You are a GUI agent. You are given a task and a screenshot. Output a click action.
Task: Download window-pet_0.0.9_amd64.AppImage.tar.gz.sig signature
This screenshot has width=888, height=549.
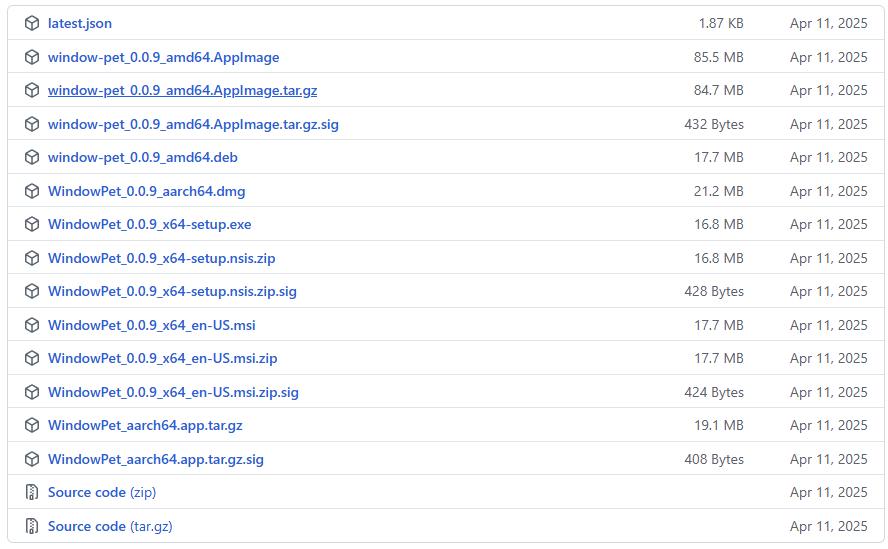coord(193,124)
